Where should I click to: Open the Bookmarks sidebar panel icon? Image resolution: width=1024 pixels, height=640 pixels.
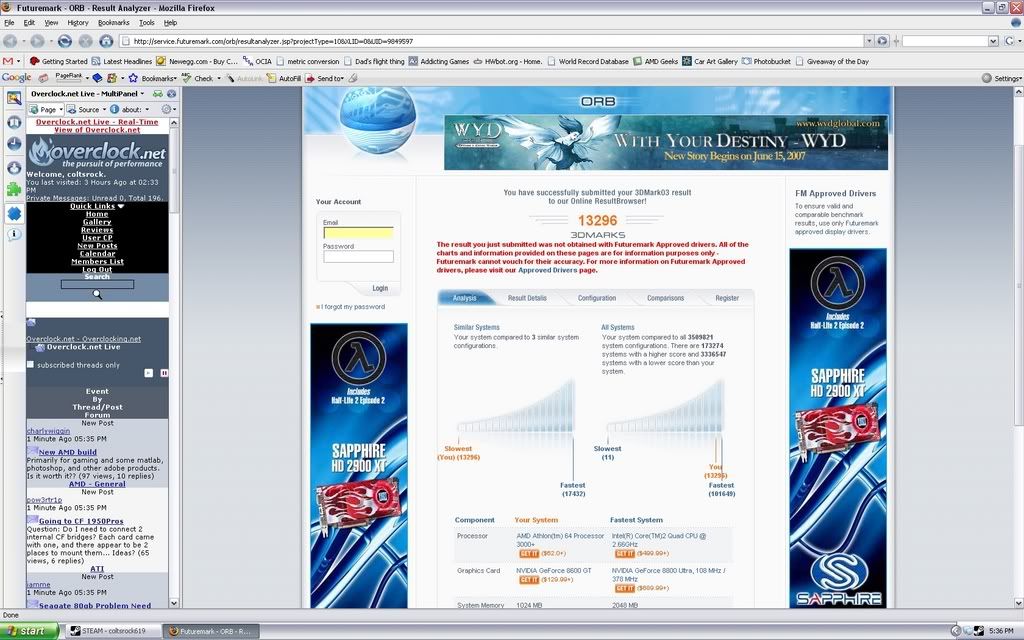(x=14, y=122)
